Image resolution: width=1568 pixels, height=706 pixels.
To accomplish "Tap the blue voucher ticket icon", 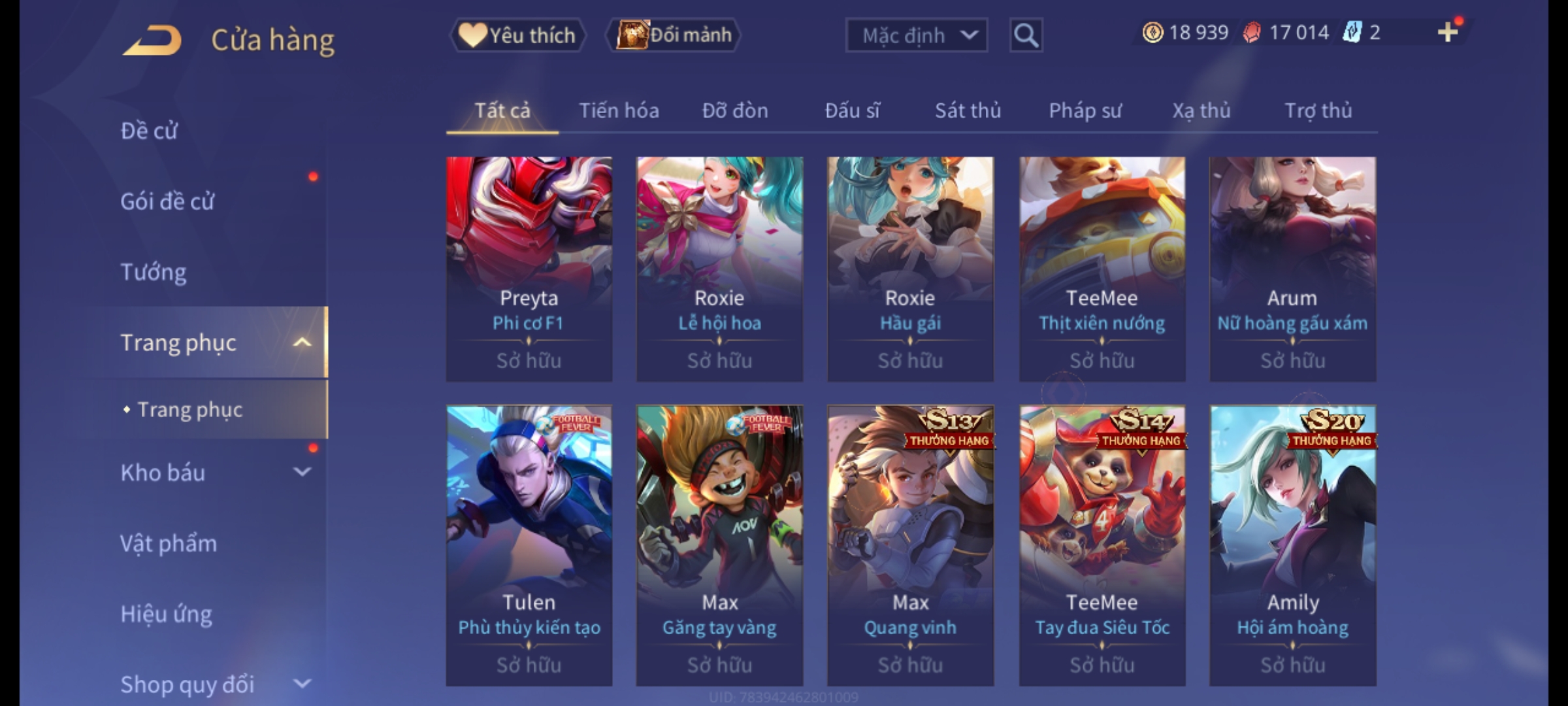I will [1352, 32].
